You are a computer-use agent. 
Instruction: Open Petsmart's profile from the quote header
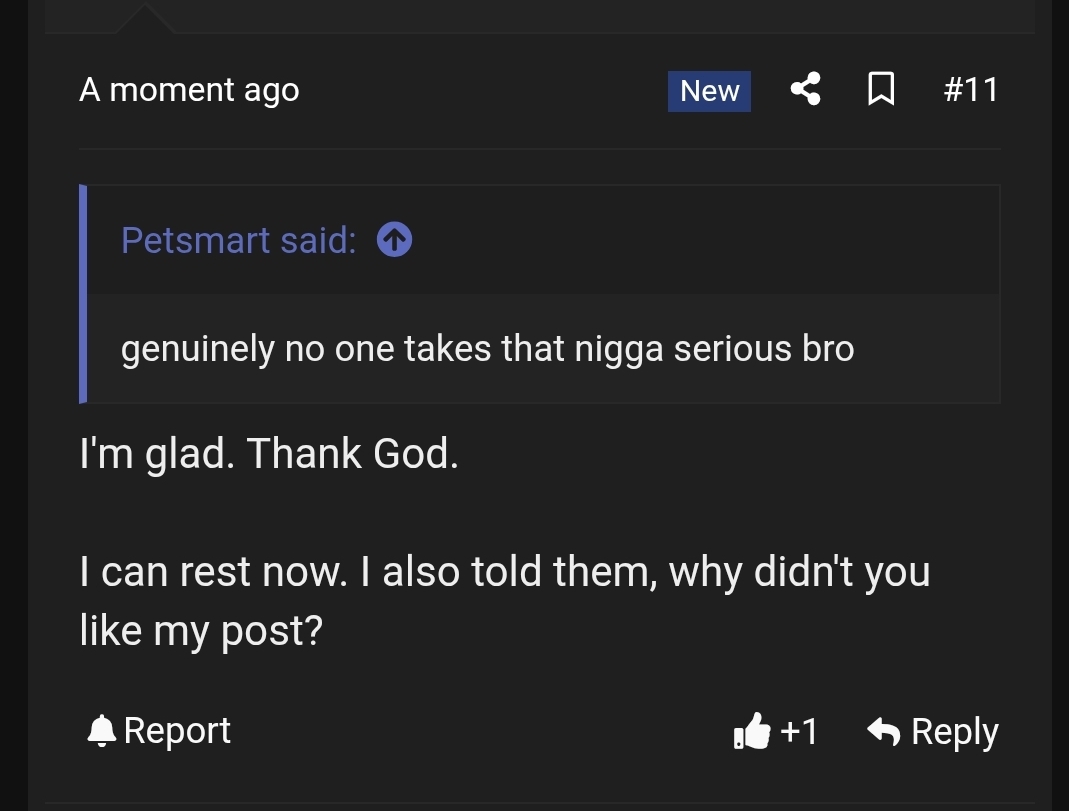238,239
